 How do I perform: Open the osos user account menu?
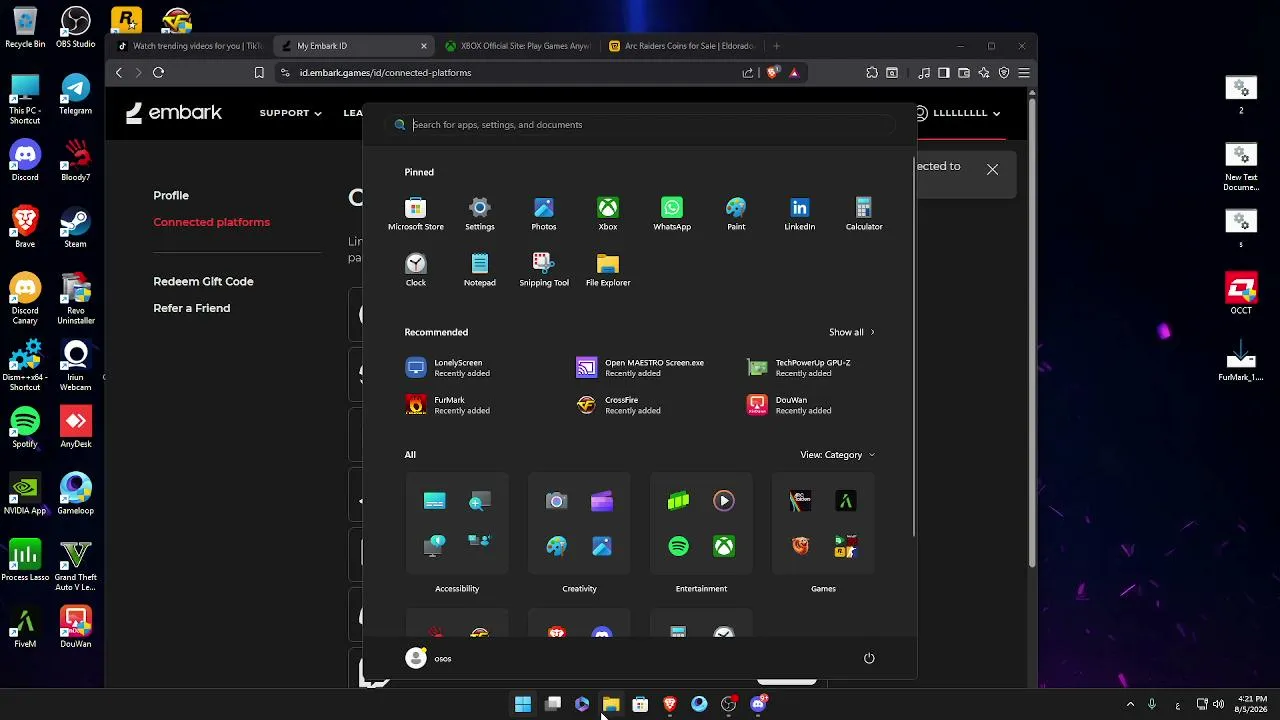(x=429, y=658)
